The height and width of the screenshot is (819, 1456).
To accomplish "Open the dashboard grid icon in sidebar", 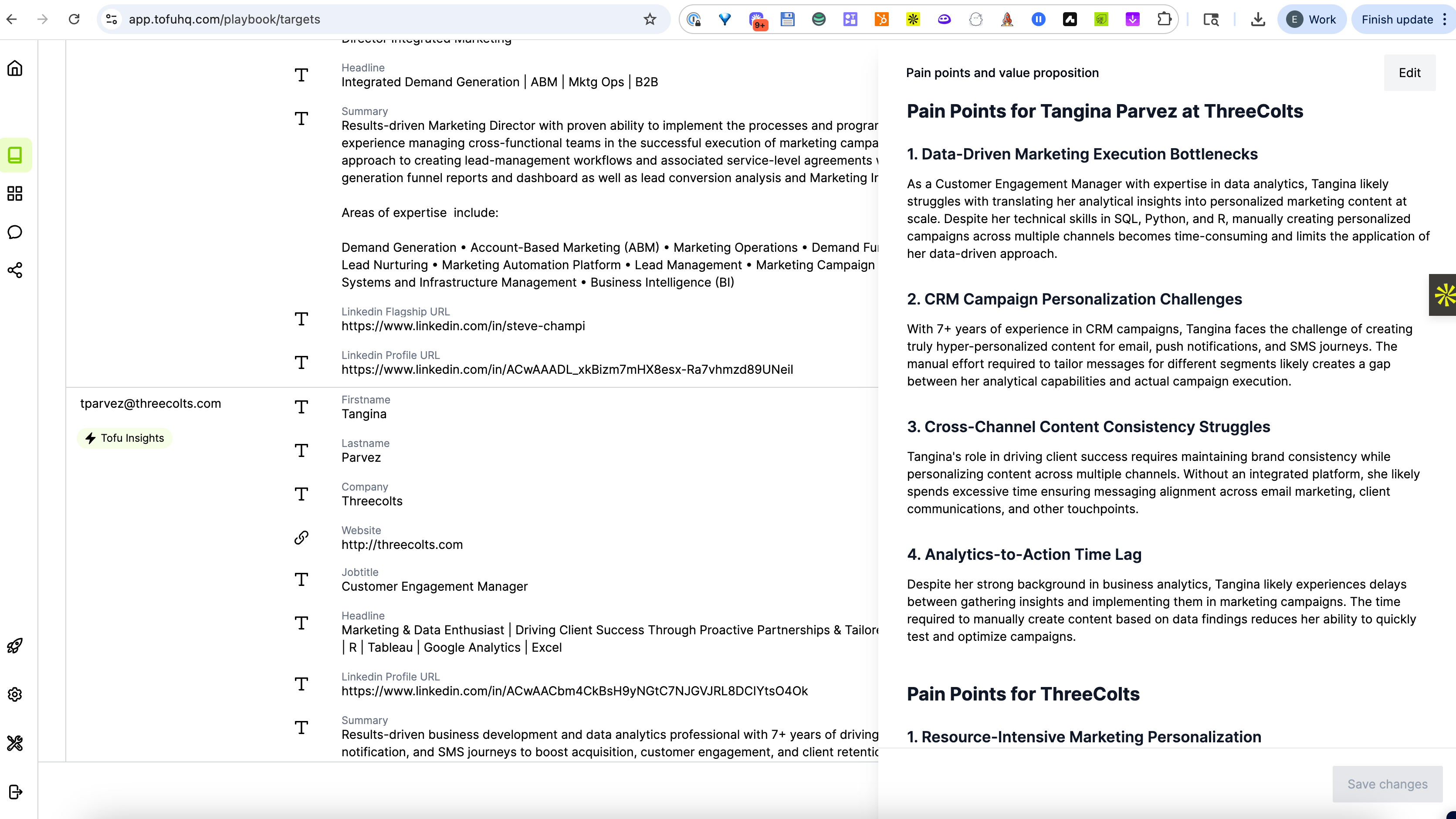I will (15, 193).
